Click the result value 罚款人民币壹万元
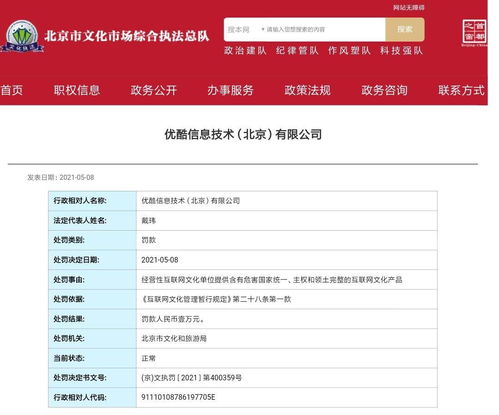 point(173,319)
